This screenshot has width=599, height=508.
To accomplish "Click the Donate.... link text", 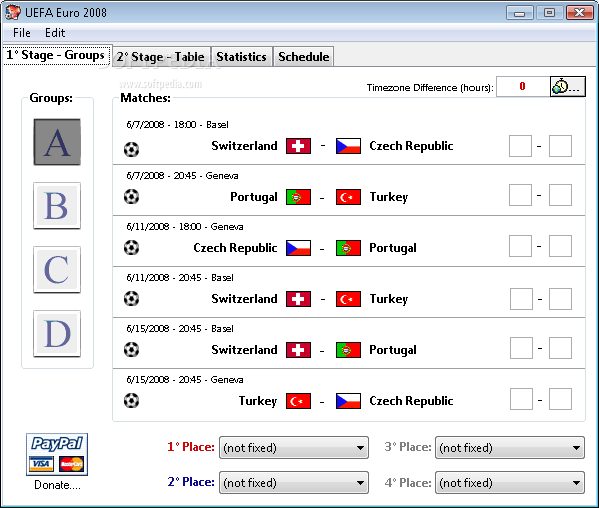I will tap(57, 485).
